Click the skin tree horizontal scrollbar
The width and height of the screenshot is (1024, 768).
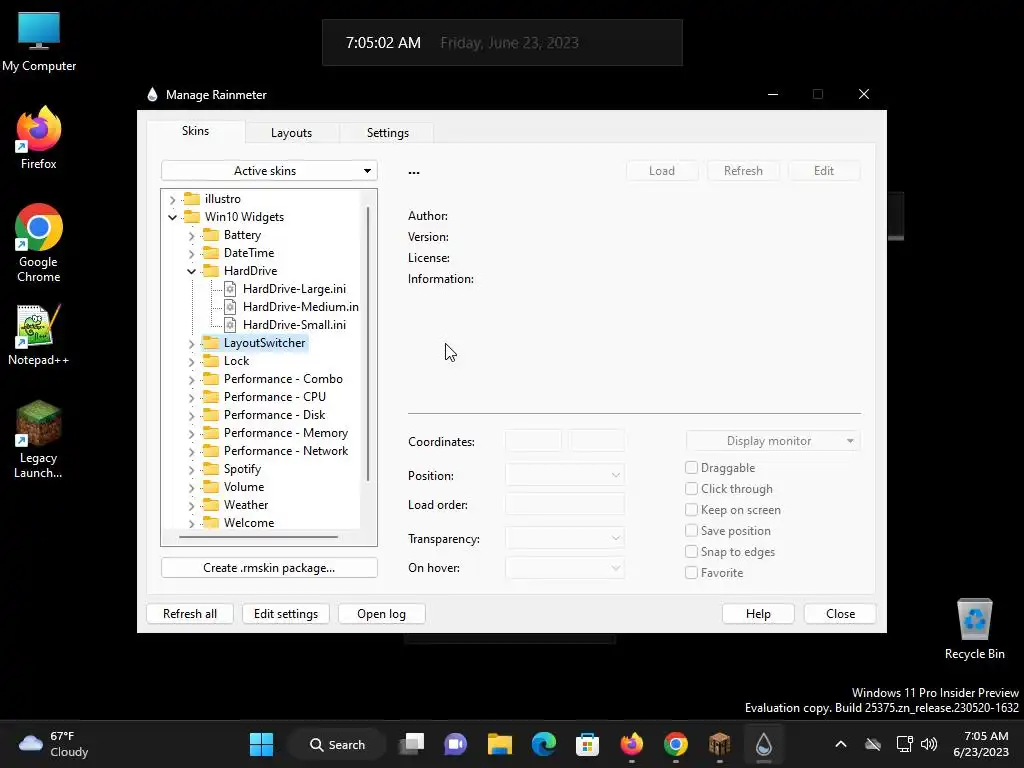[259, 537]
